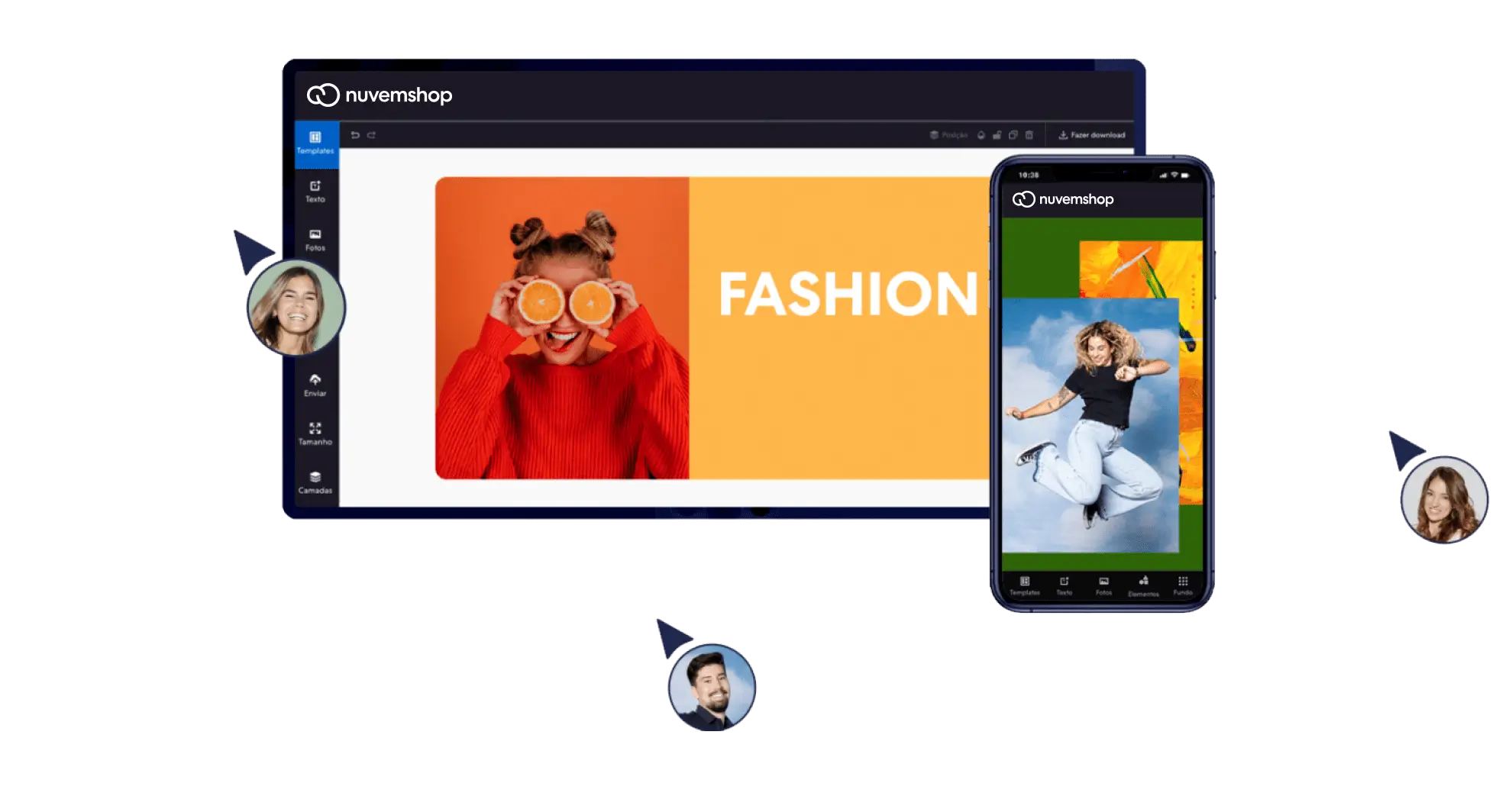Open the Camadas layers panel in sidebar
Image resolution: width=1512 pixels, height=809 pixels.
point(315,482)
